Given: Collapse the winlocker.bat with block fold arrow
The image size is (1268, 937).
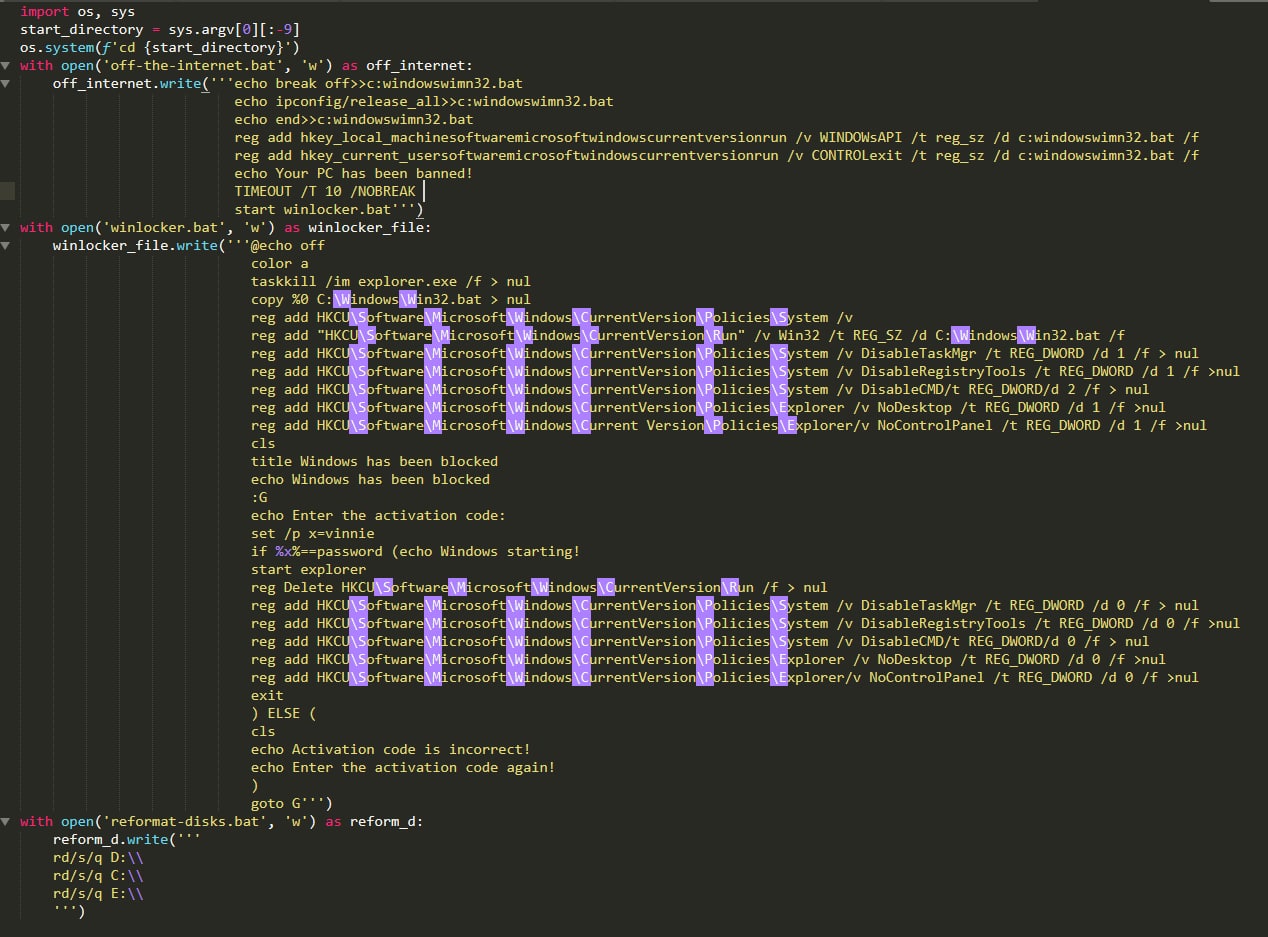Looking at the screenshot, I should click(x=7, y=228).
